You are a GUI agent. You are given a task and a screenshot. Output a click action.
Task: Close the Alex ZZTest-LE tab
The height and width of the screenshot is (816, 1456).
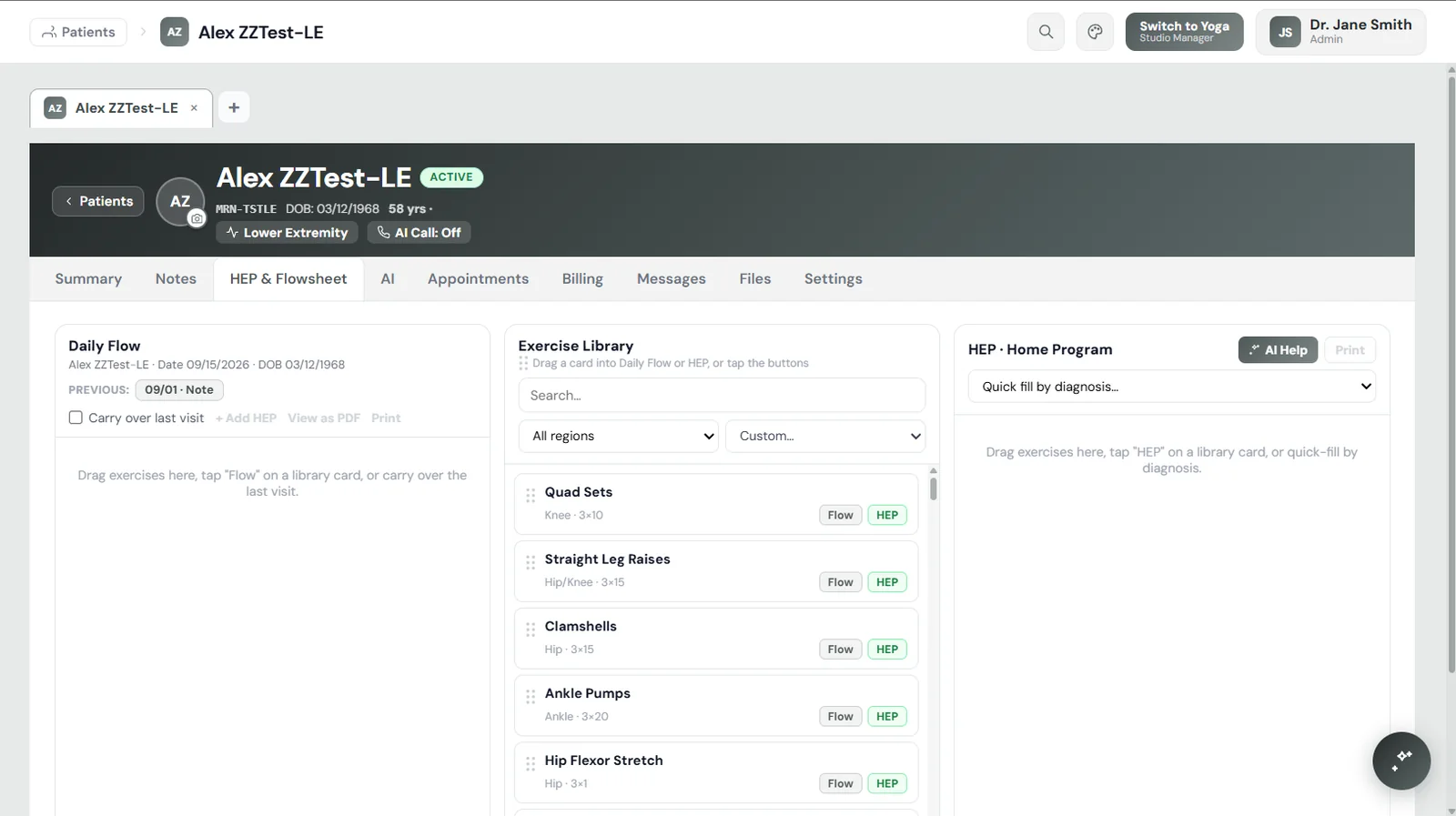[x=194, y=107]
